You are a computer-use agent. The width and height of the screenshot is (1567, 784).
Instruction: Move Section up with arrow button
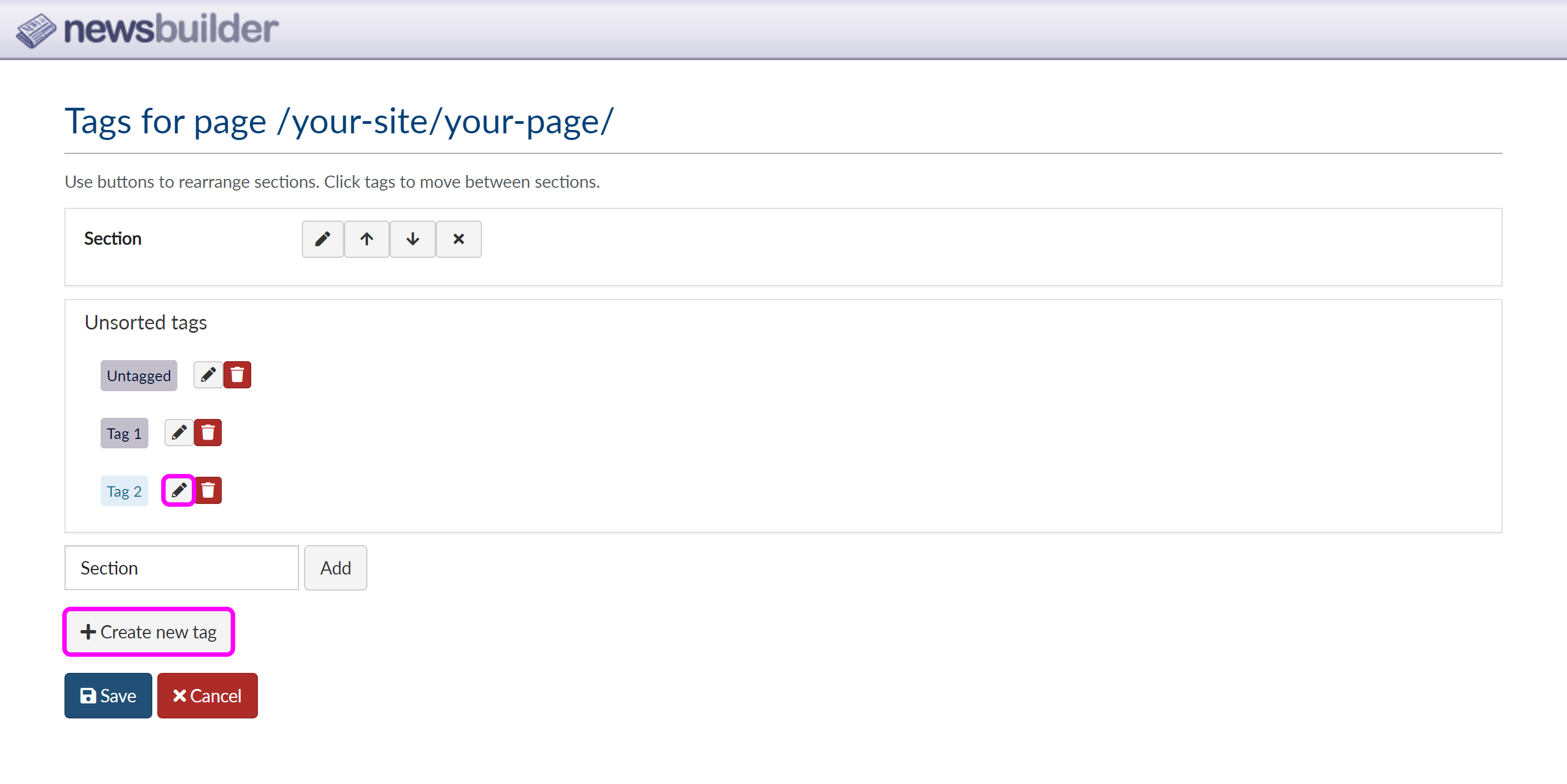[366, 239]
